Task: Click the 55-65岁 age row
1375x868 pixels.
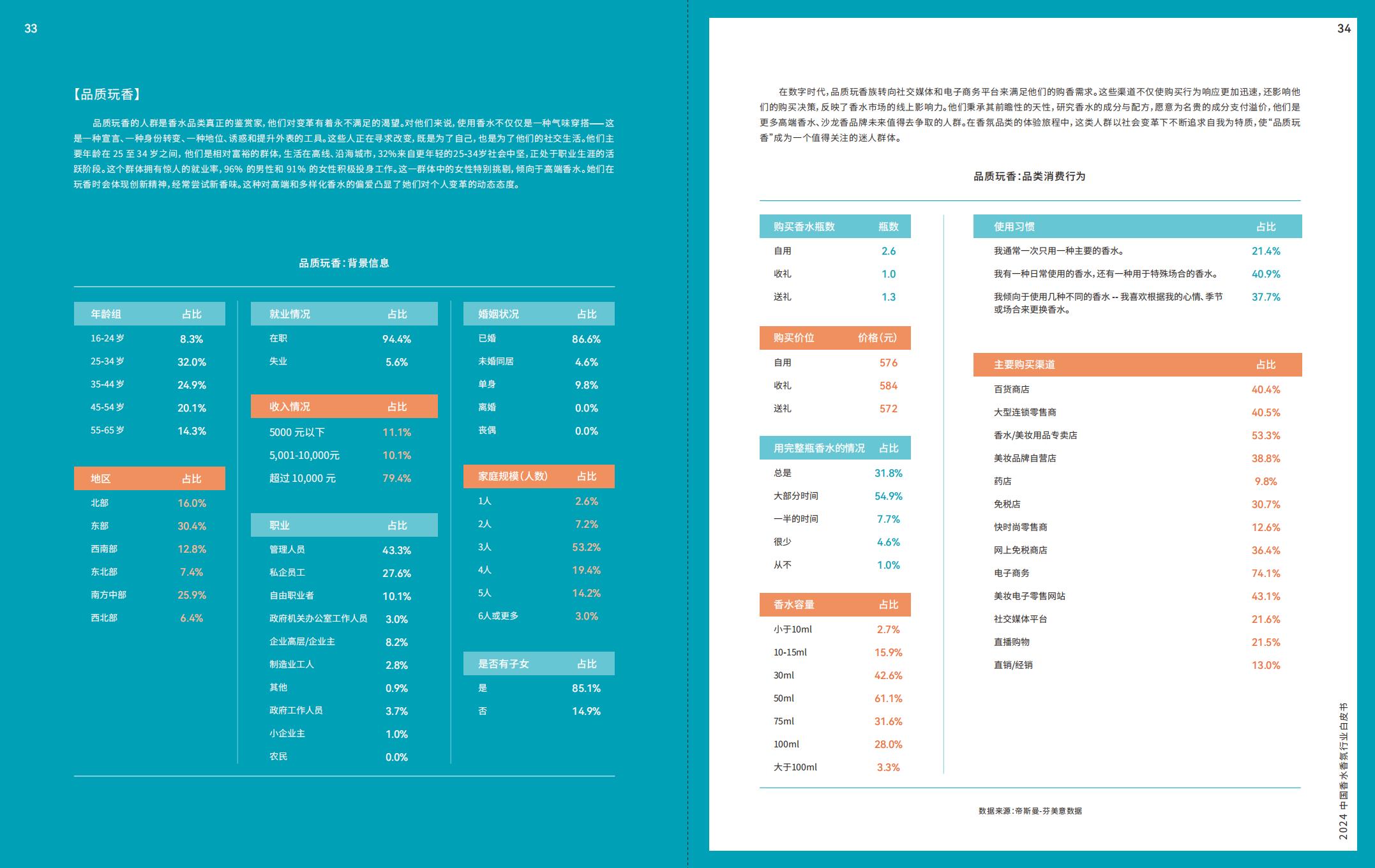Action: [149, 431]
